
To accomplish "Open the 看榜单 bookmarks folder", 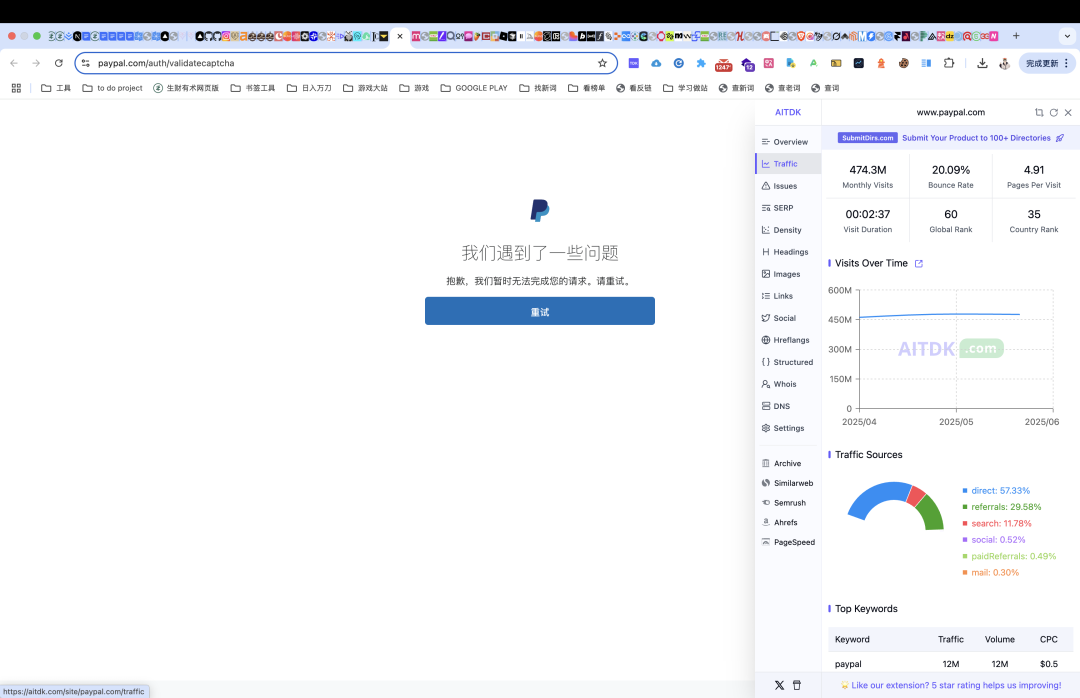I will 586,88.
